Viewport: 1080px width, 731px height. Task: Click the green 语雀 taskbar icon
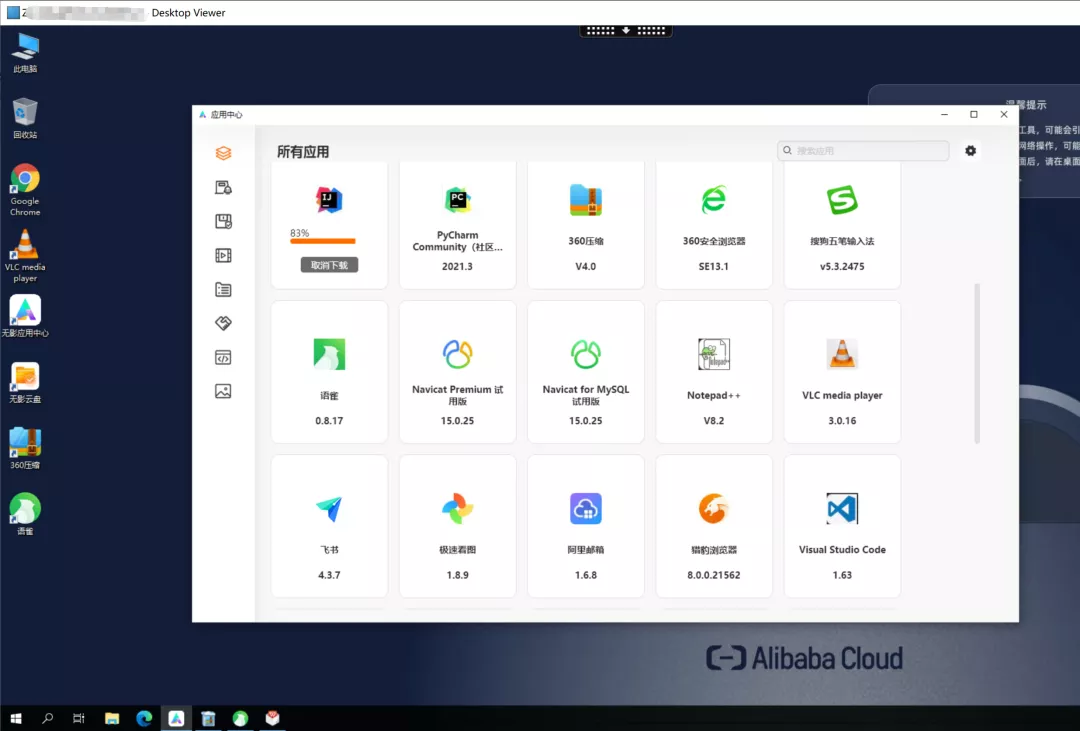coord(240,719)
